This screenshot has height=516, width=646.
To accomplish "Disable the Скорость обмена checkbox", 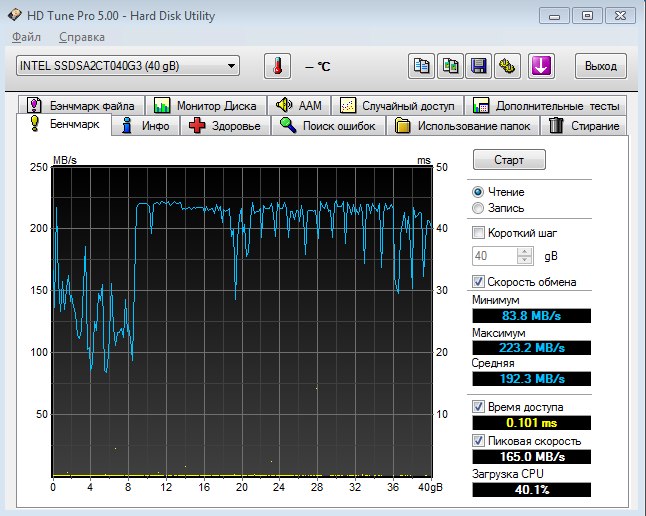I will pos(479,282).
